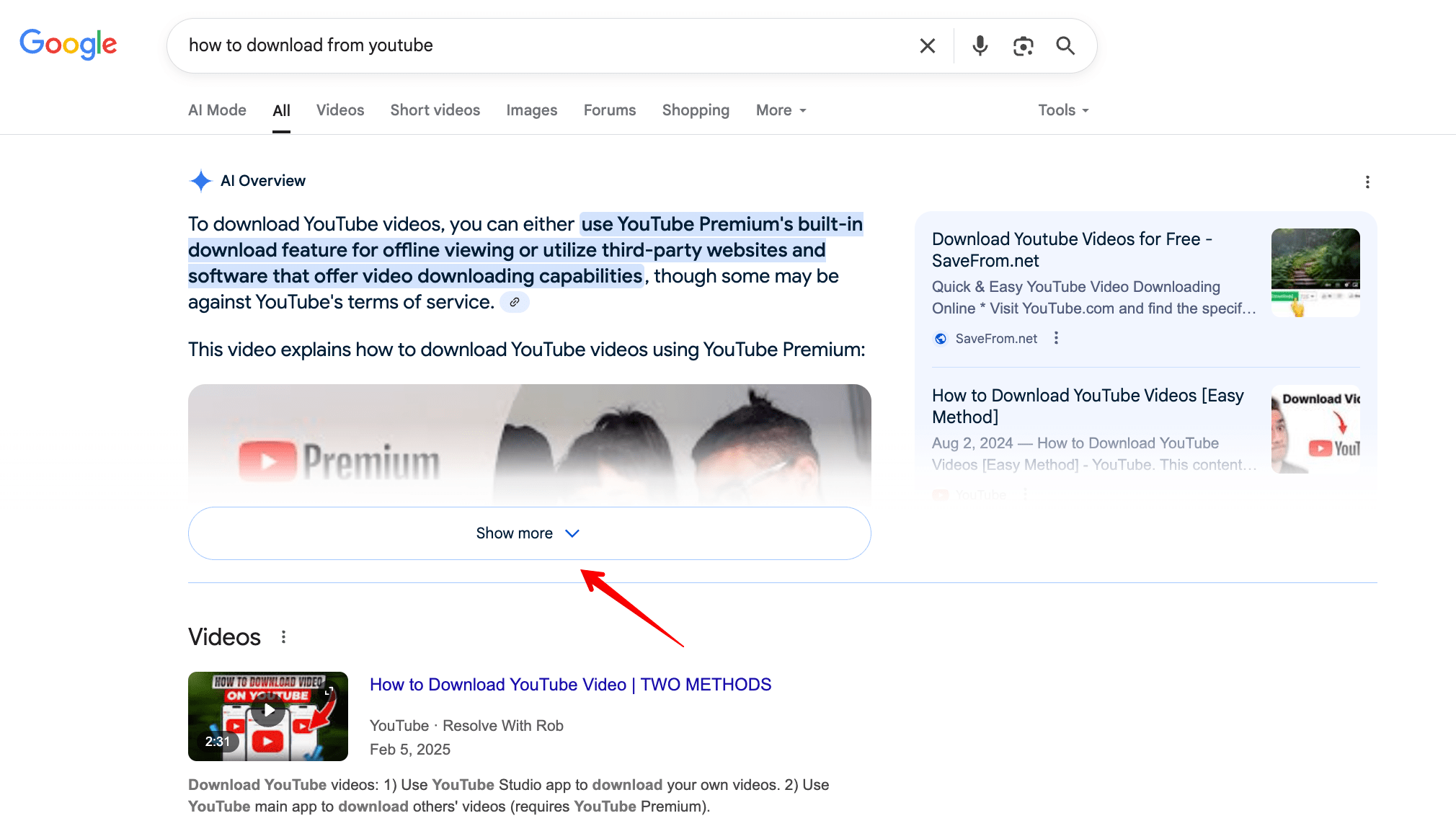This screenshot has height=826, width=1456.
Task: Click the SaveFrom.net globe favicon
Action: (941, 339)
